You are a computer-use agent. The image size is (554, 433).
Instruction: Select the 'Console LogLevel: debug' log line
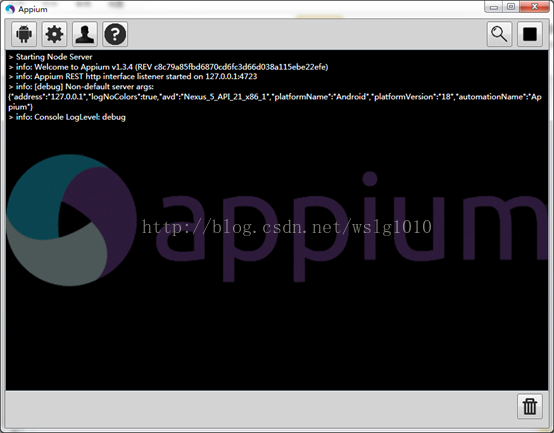pos(67,117)
